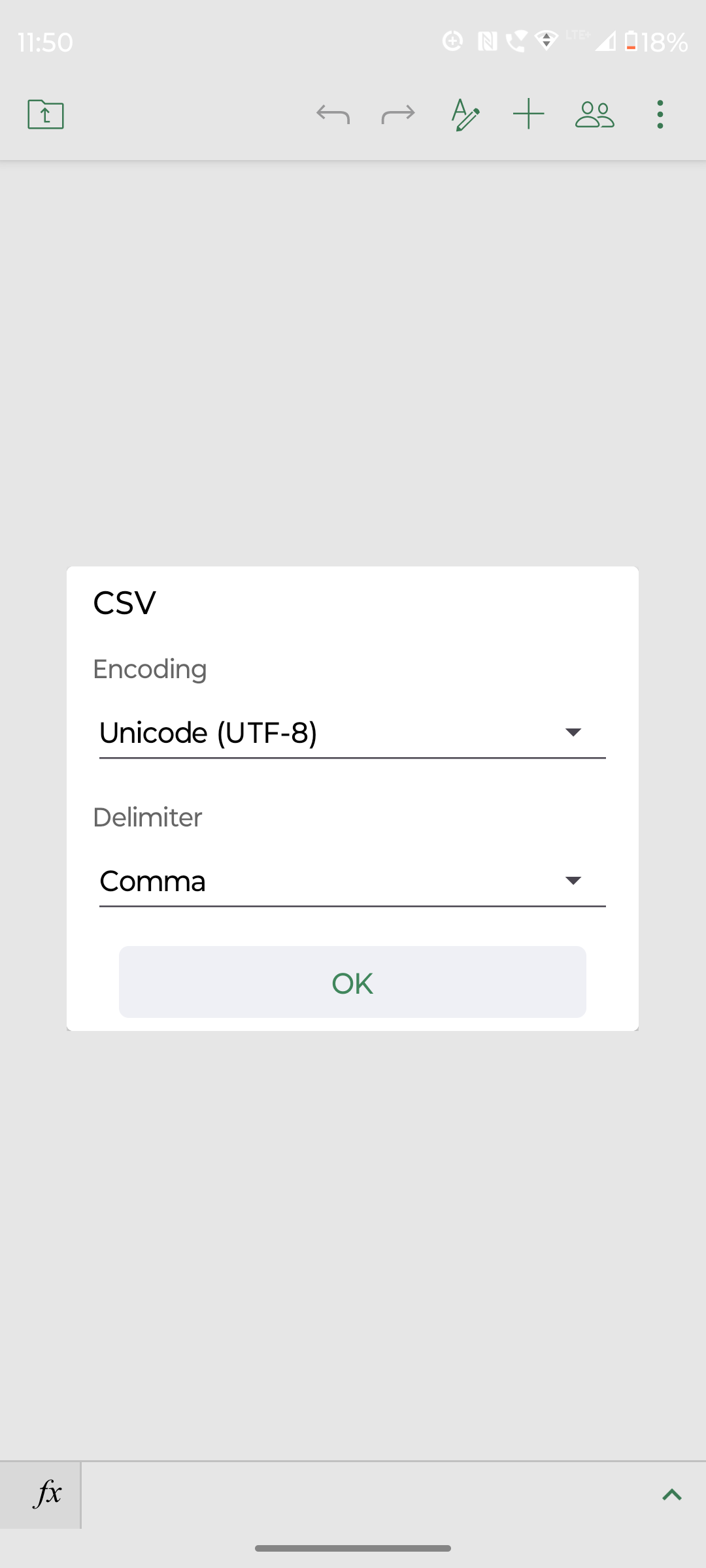Image resolution: width=706 pixels, height=1568 pixels.
Task: Select the Unicode (UTF-8) encoding field
Action: click(x=352, y=733)
